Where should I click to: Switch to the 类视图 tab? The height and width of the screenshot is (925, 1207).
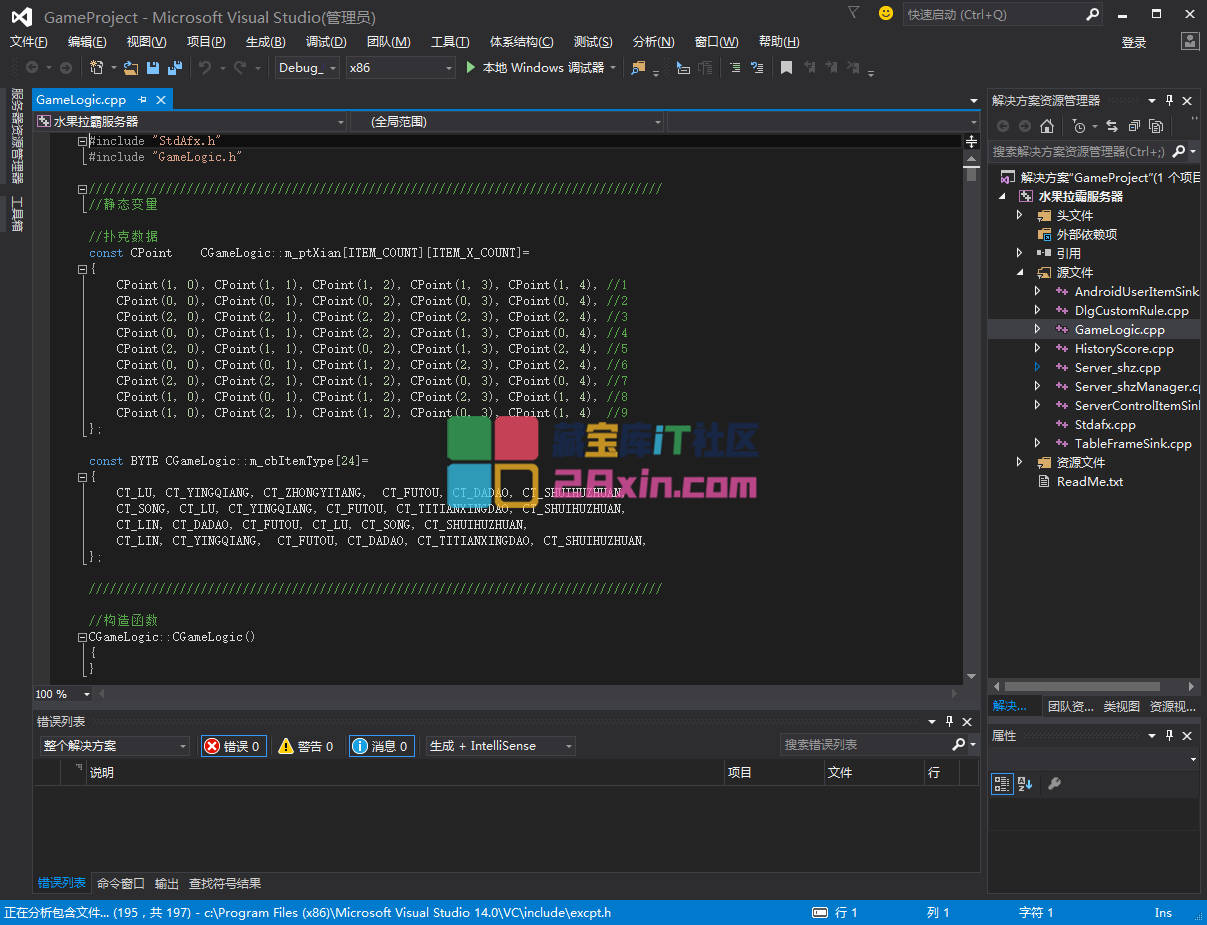coord(1121,706)
